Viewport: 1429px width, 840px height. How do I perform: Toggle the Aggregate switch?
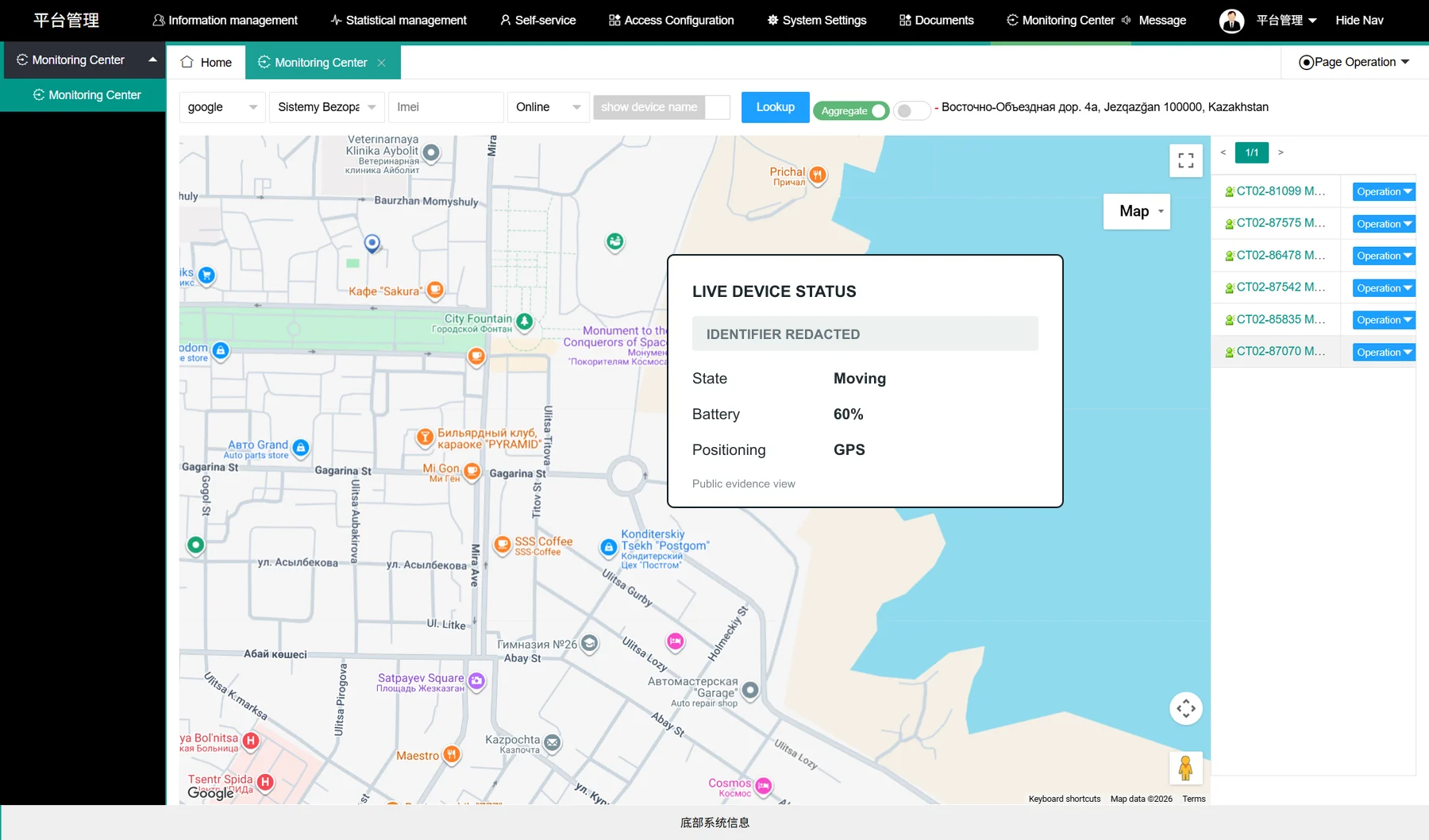click(x=850, y=110)
